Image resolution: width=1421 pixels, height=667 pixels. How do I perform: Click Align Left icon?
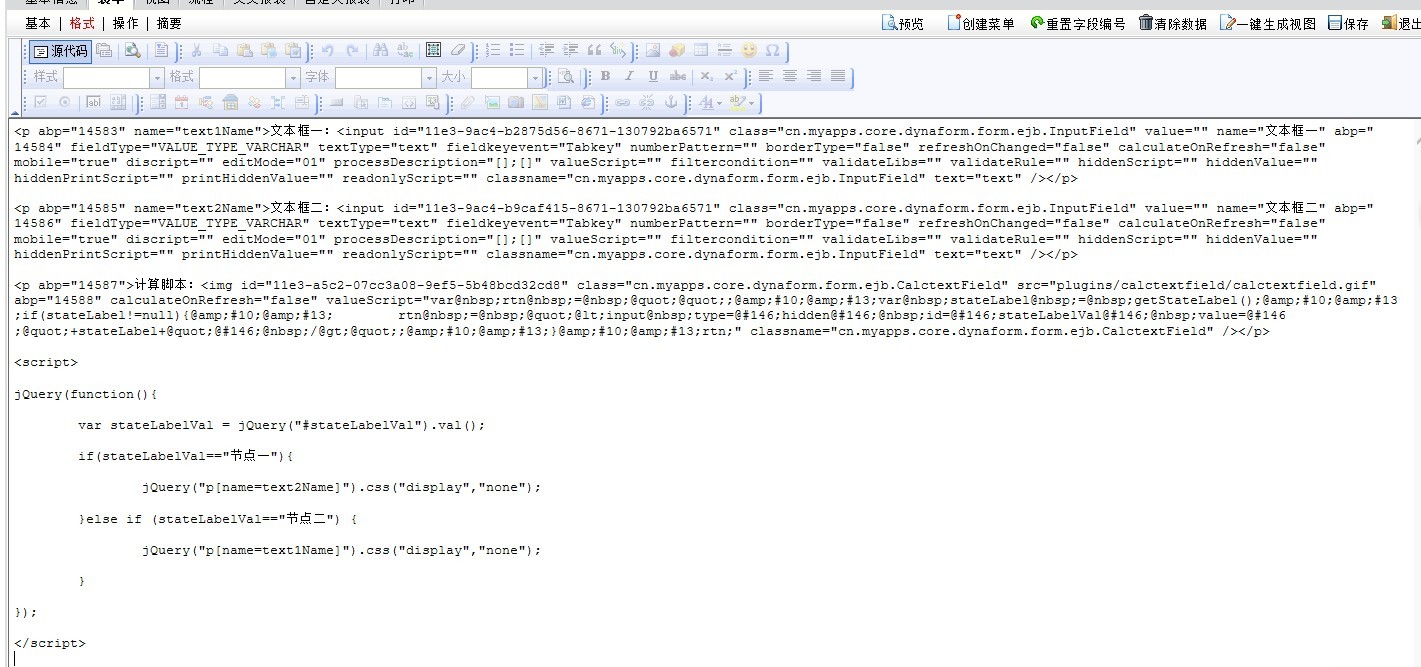[x=765, y=76]
